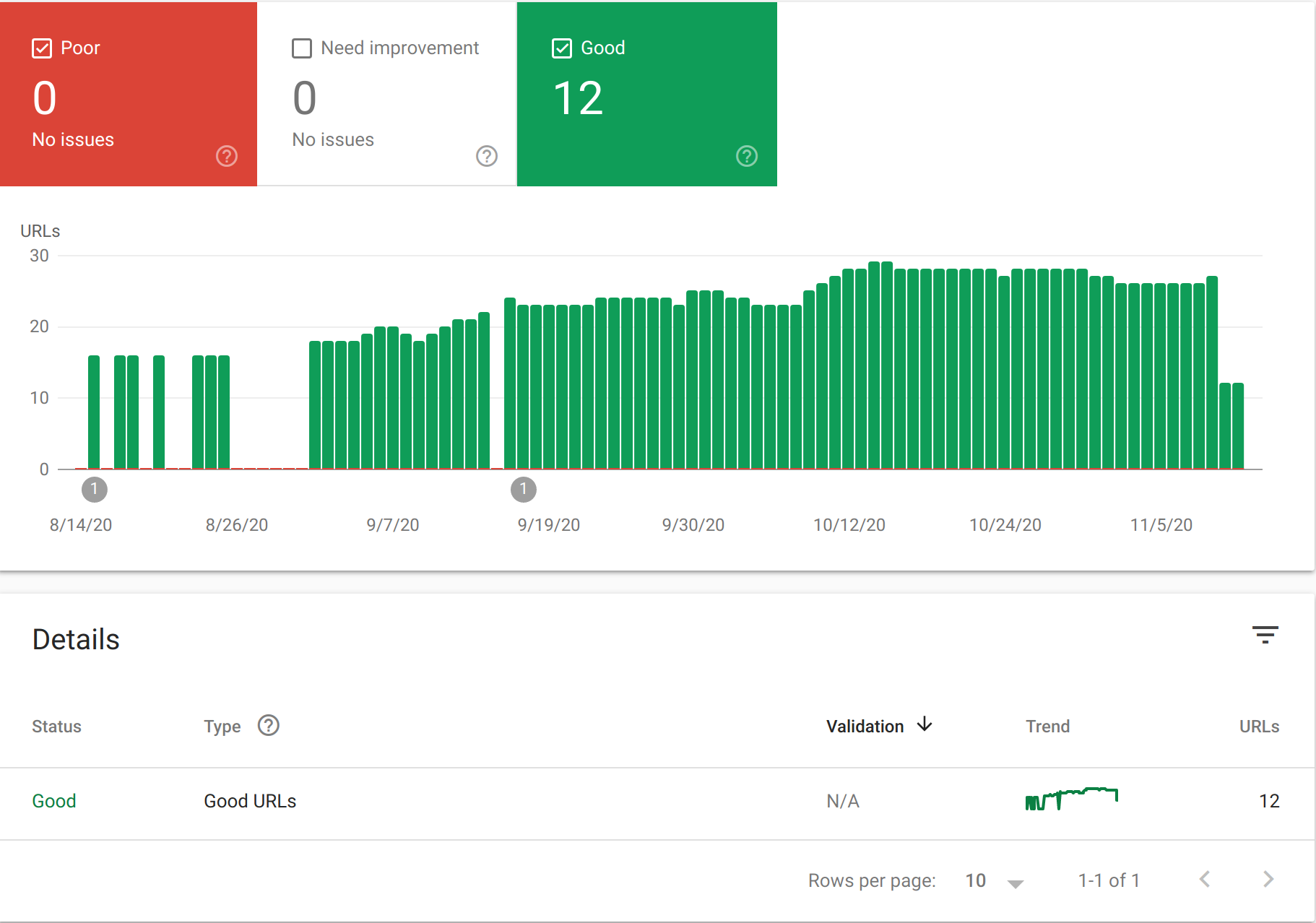Click the green Good status link
The image size is (1316, 923).
click(x=54, y=801)
